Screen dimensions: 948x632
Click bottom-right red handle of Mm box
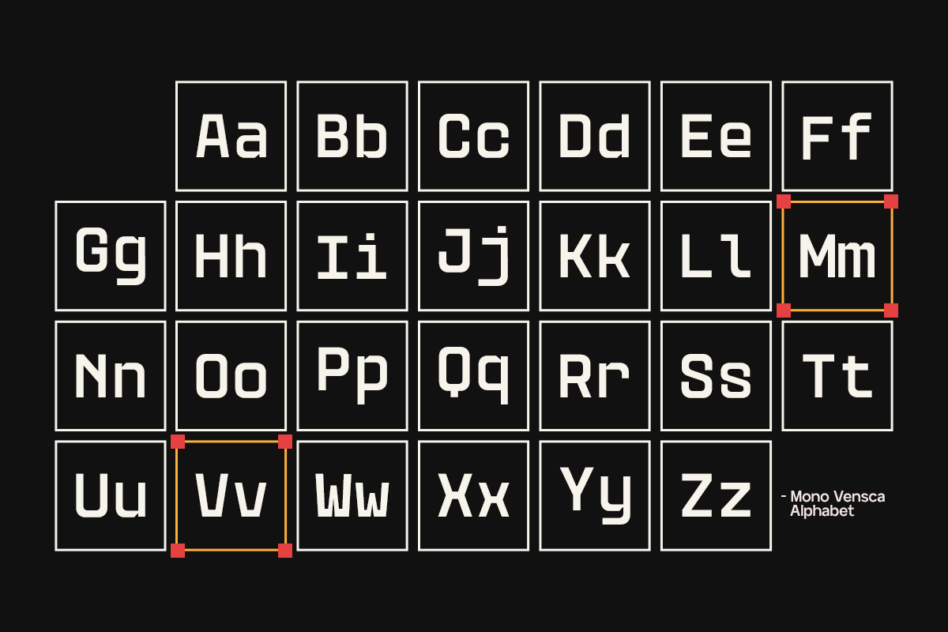click(891, 310)
